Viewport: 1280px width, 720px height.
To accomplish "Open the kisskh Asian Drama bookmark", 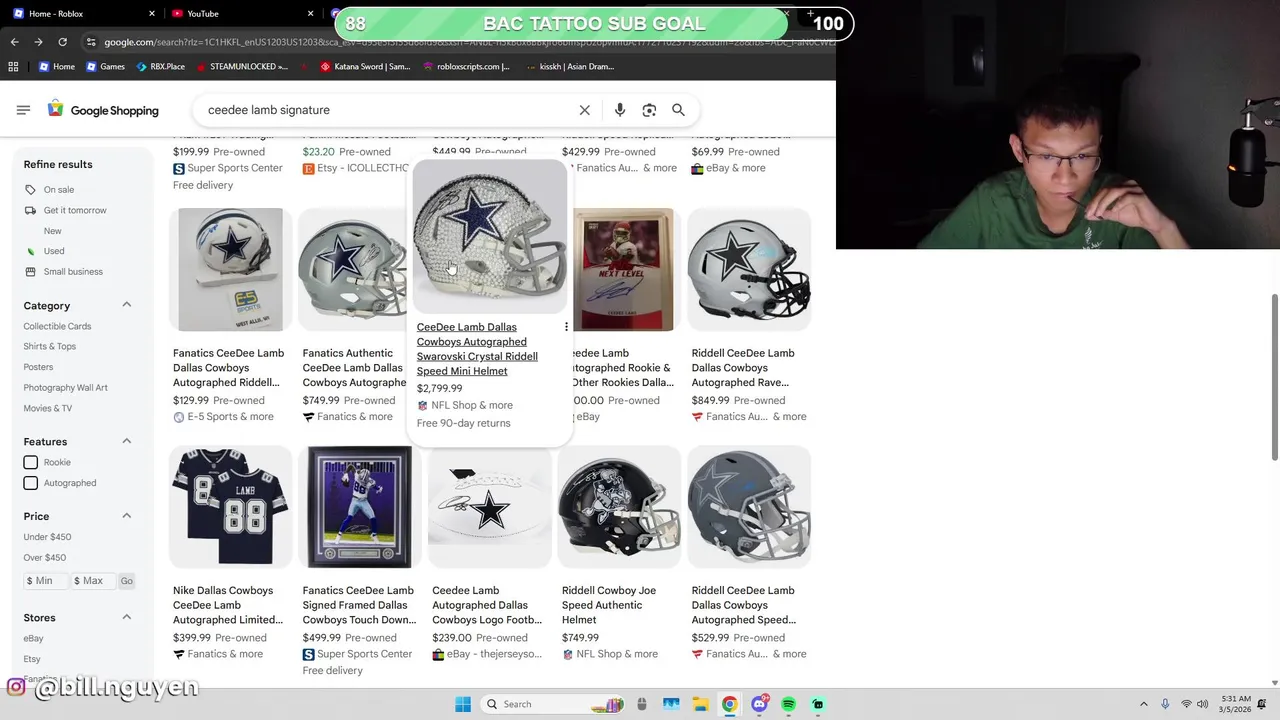I will (569, 67).
